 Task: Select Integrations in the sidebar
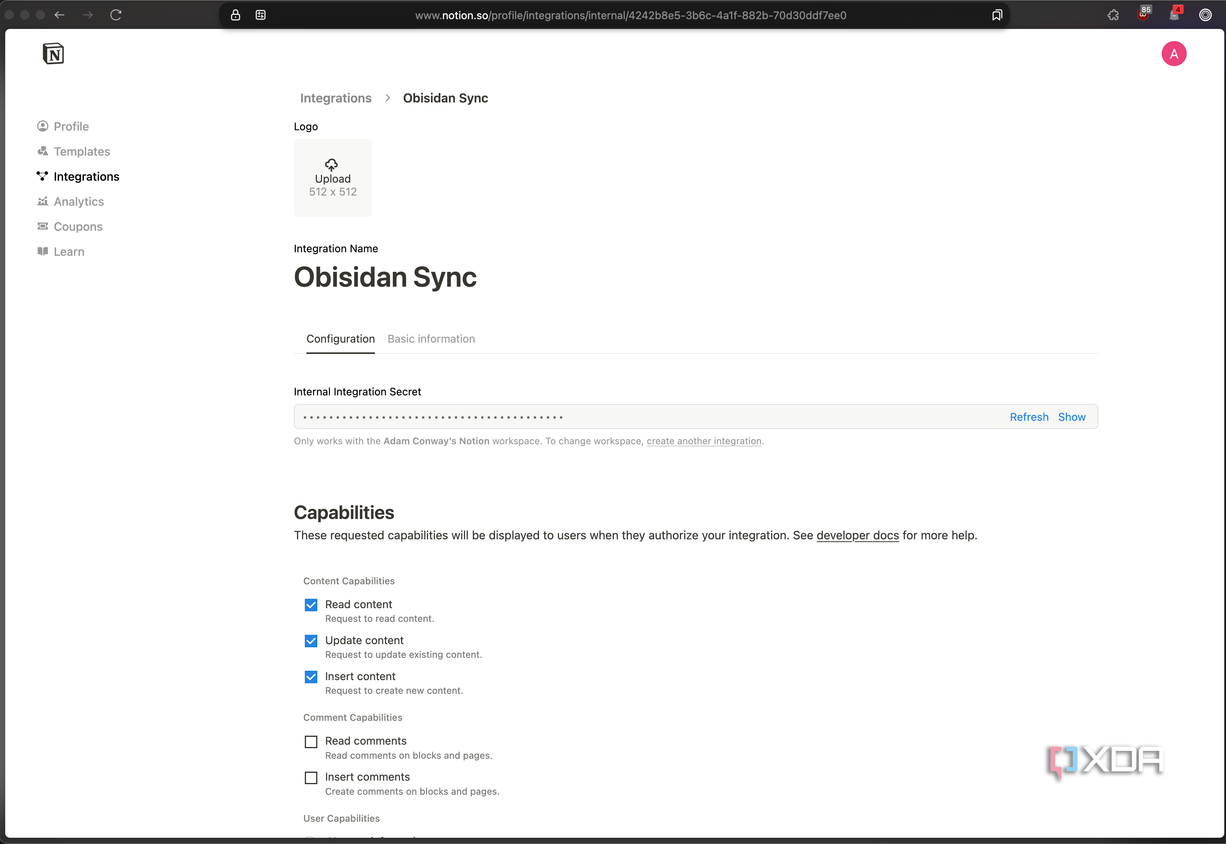pos(86,176)
